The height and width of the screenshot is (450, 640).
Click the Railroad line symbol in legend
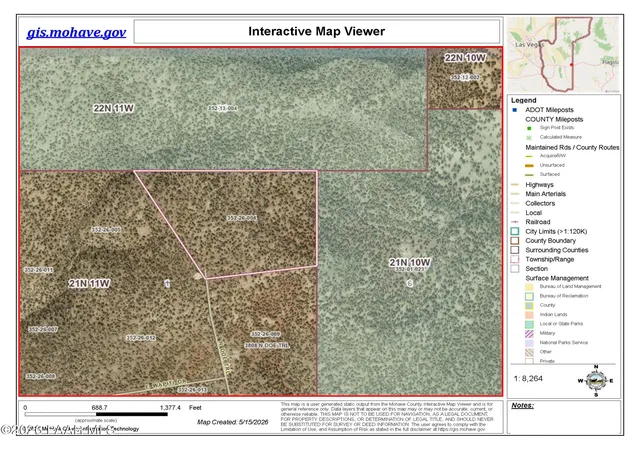click(515, 222)
